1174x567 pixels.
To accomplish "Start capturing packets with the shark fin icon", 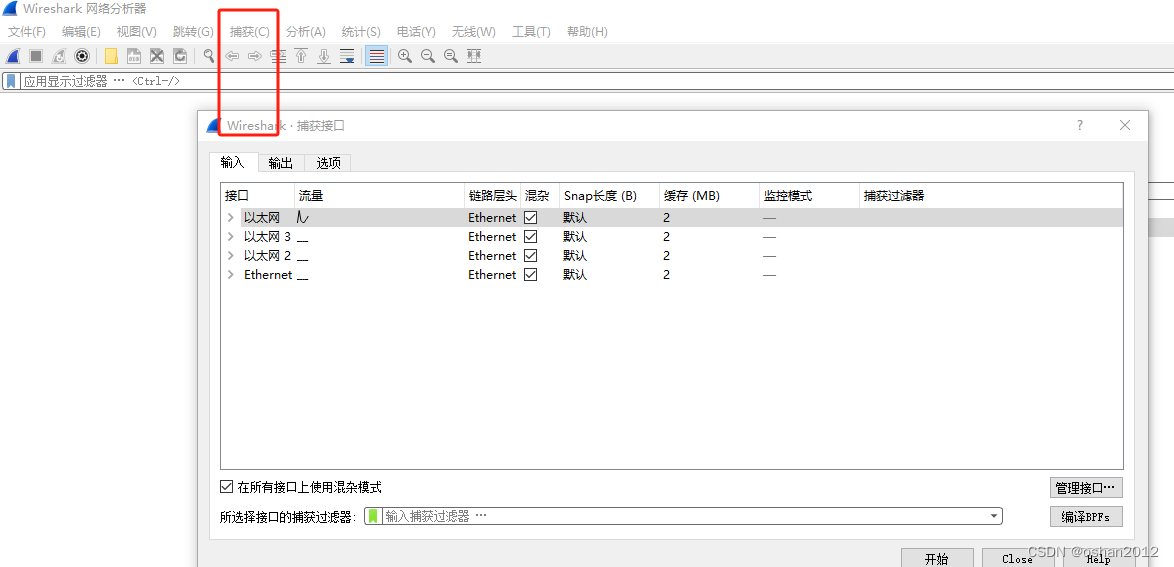I will 13,56.
